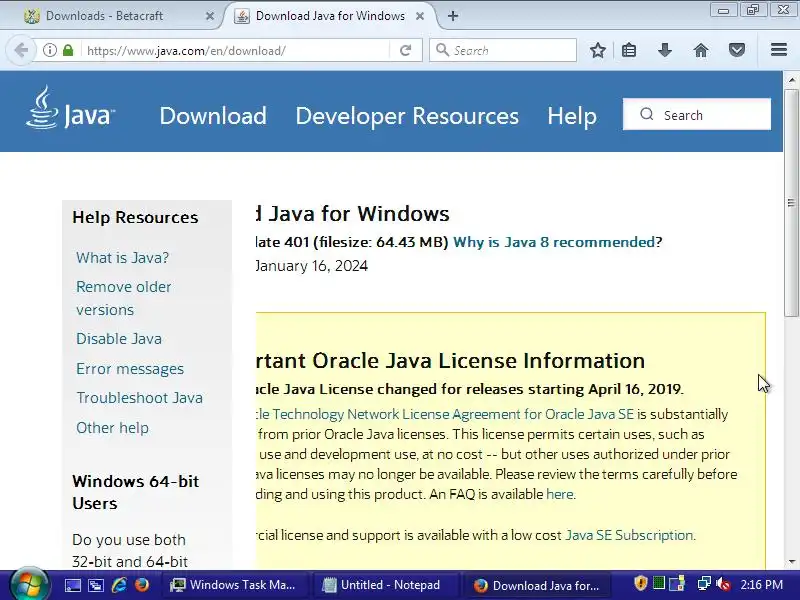Screen dimensions: 800x600
Task: Go to the home page icon
Action: coord(701,50)
